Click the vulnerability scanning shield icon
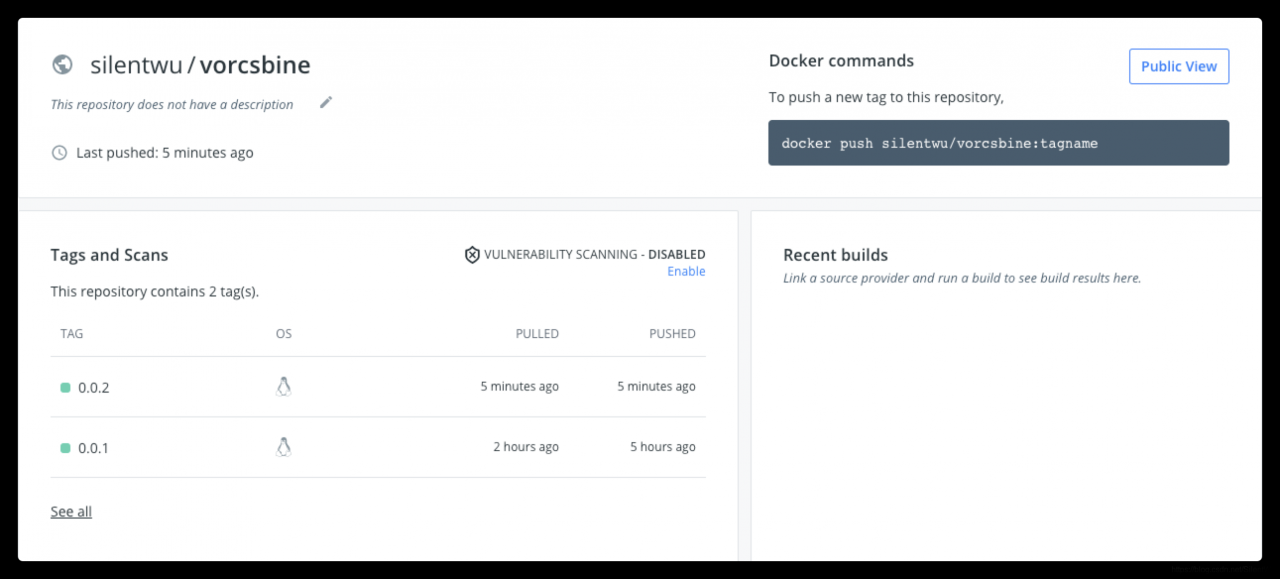 [x=472, y=255]
